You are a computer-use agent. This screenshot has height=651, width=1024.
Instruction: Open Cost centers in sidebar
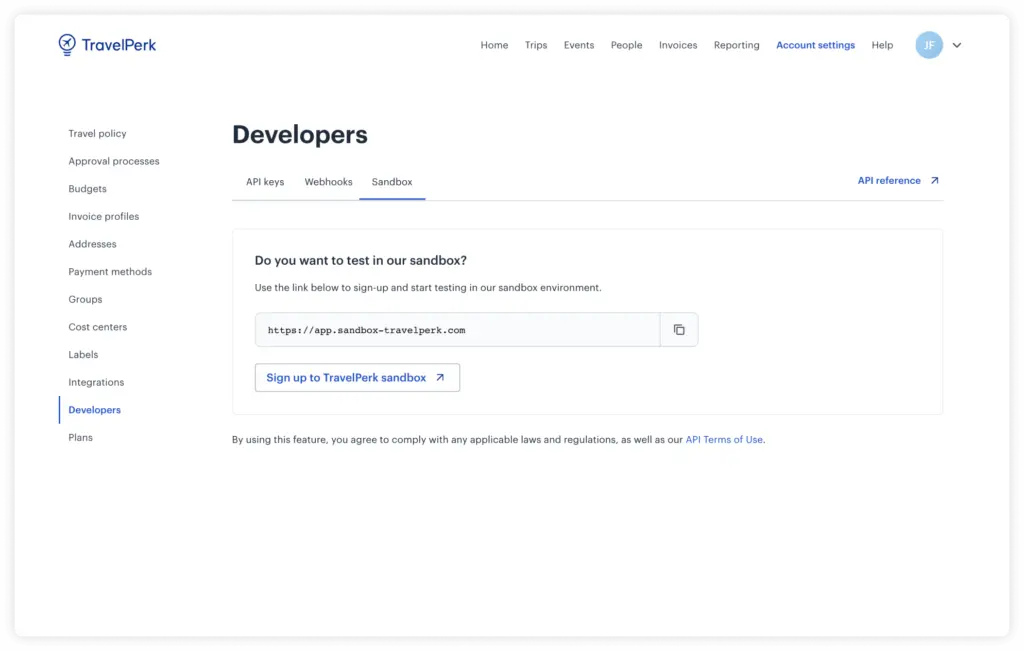tap(98, 327)
